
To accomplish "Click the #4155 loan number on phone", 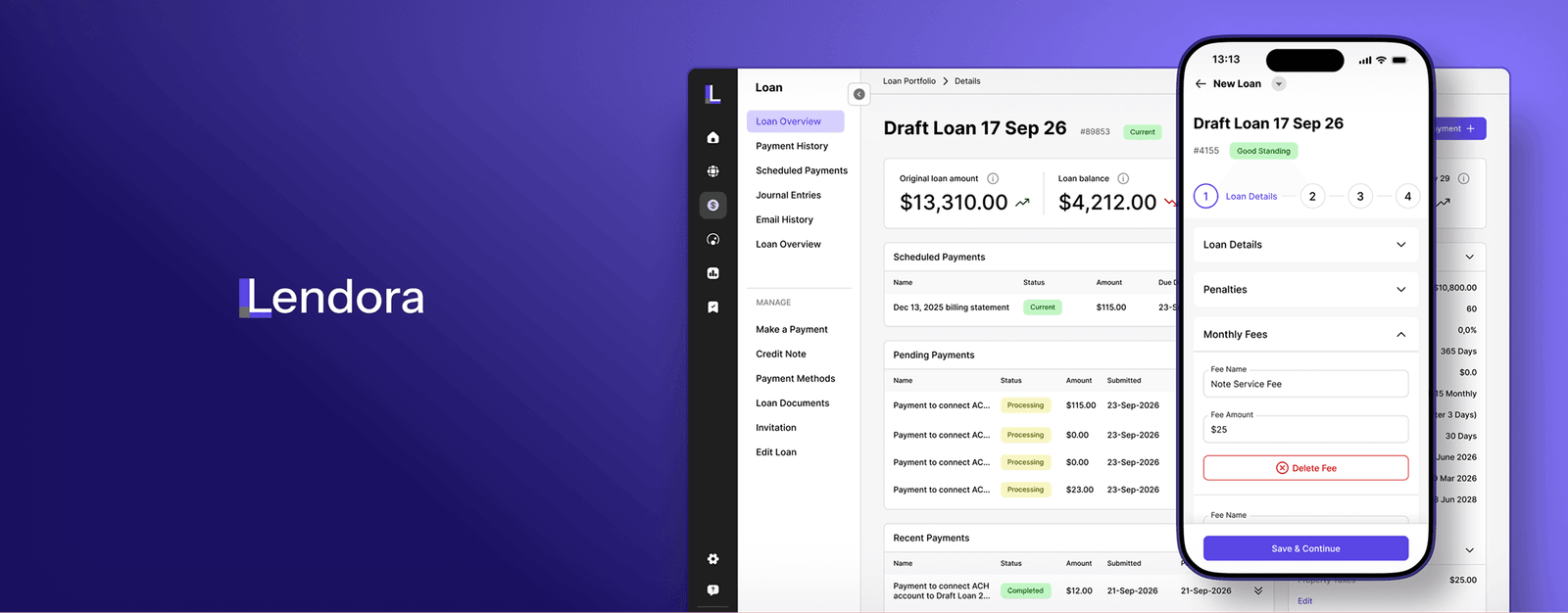I will click(x=1206, y=151).
